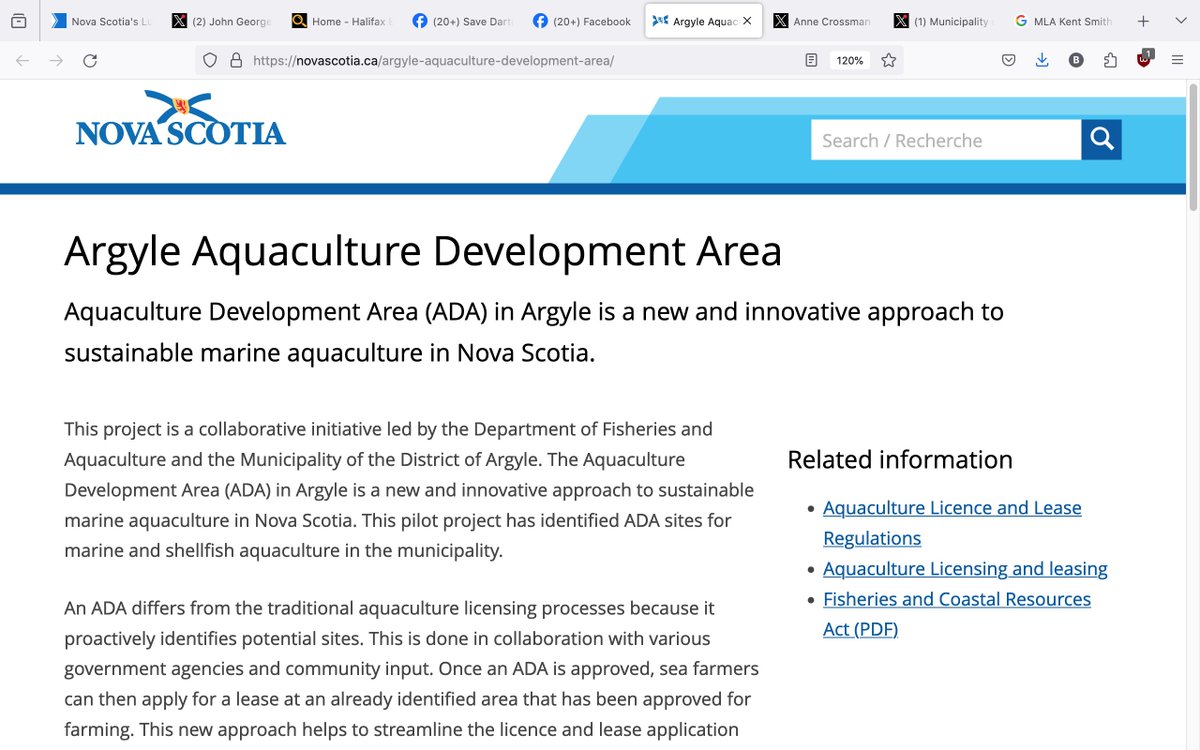The image size is (1200, 750).
Task: Switch to Save Dart Facebook tab
Action: click(x=463, y=21)
